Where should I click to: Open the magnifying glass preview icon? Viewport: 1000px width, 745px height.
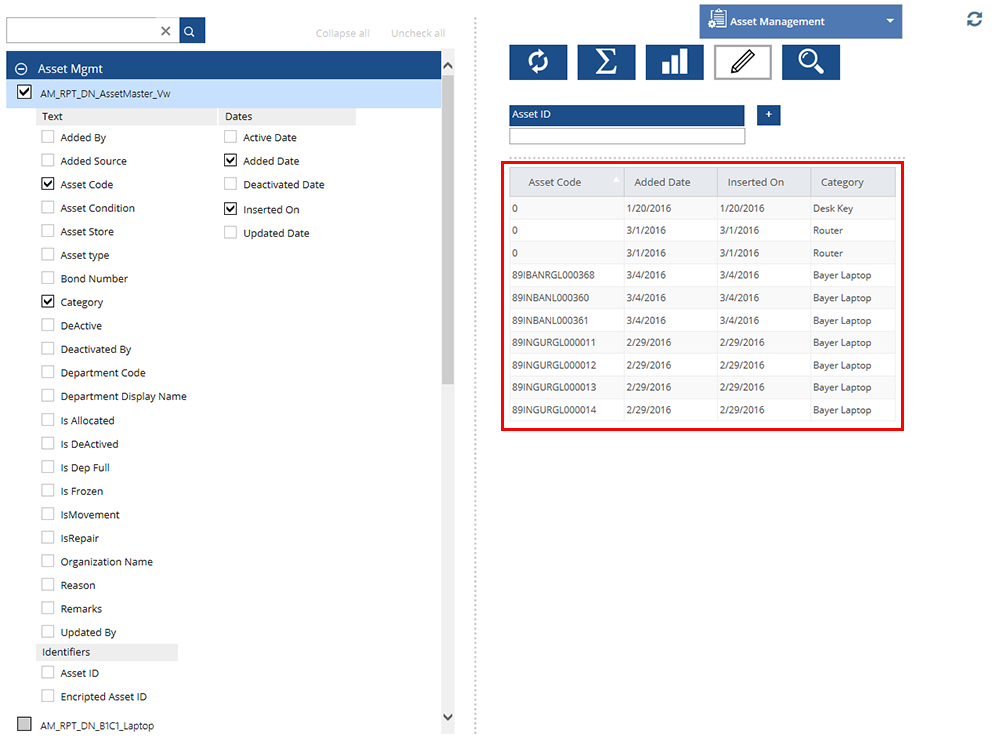(810, 62)
